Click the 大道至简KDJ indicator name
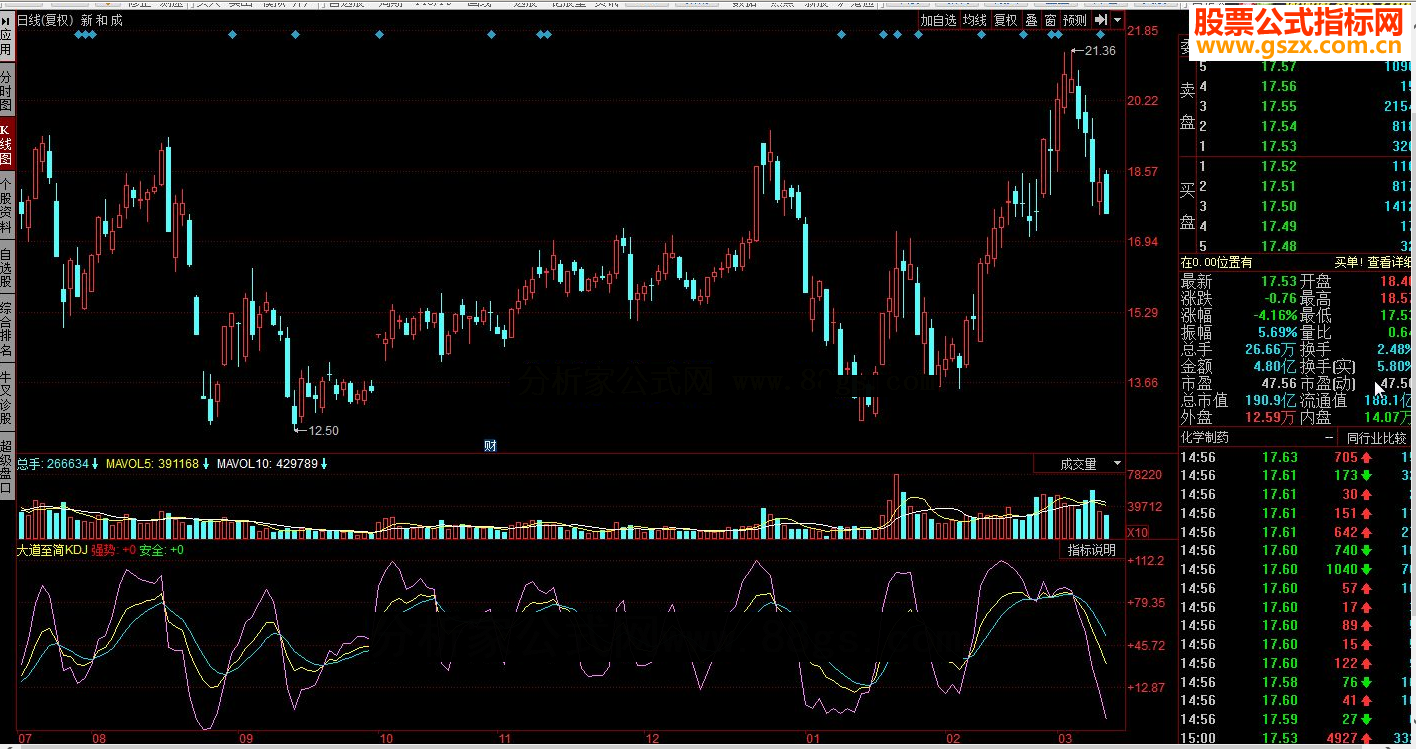Image resolution: width=1416 pixels, height=749 pixels. pyautogui.click(x=52, y=550)
